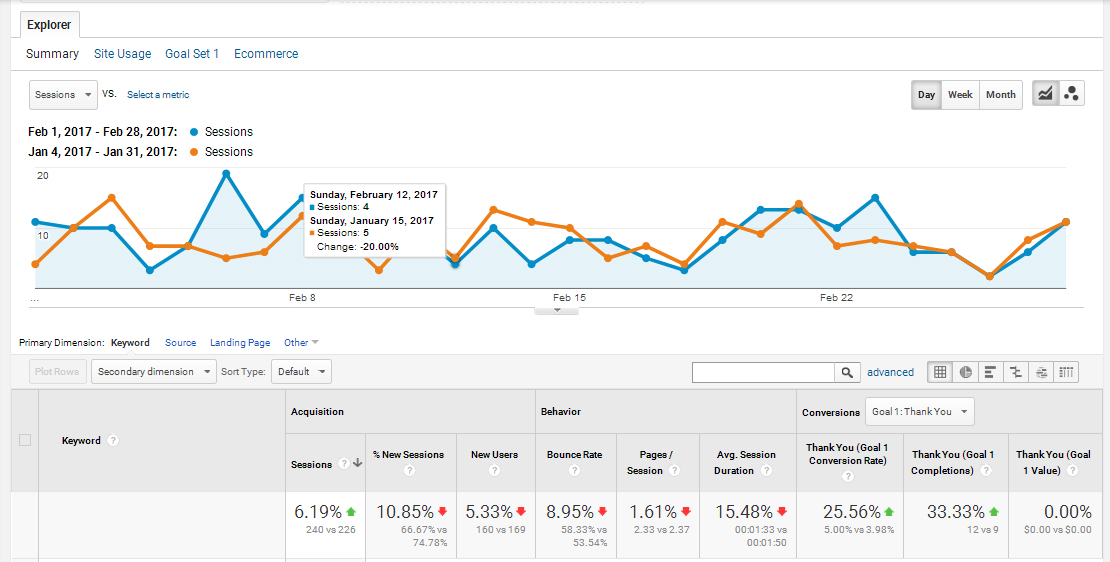Open the Goal 1: Thank You dropdown
Viewport: 1110px width, 562px height.
click(920, 411)
